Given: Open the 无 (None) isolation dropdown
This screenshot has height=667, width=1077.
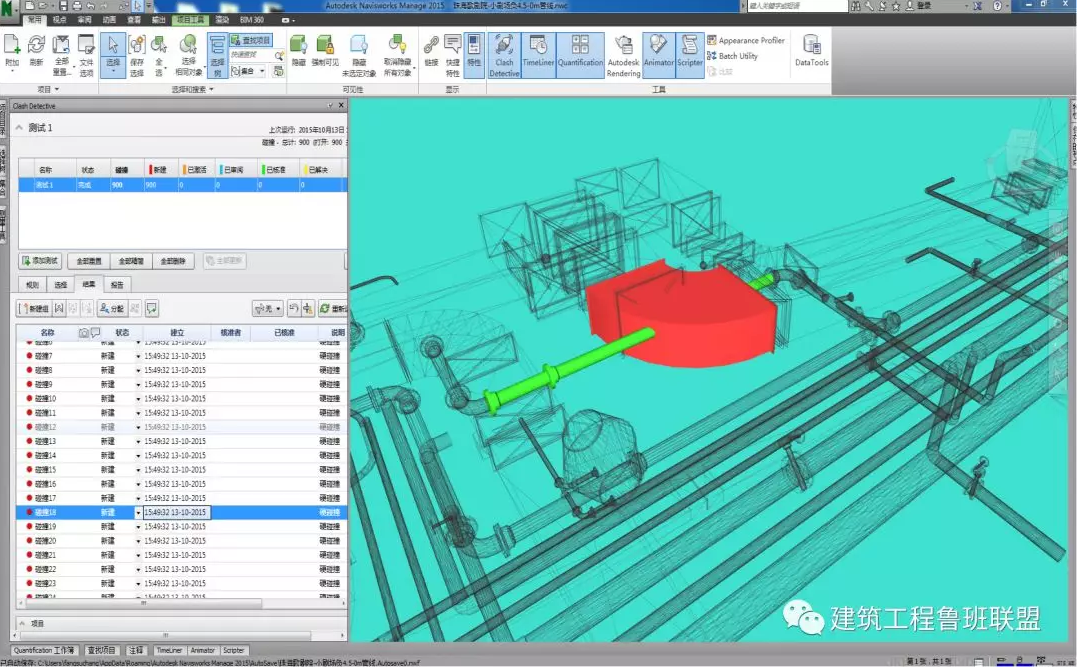Looking at the screenshot, I should pos(268,308).
